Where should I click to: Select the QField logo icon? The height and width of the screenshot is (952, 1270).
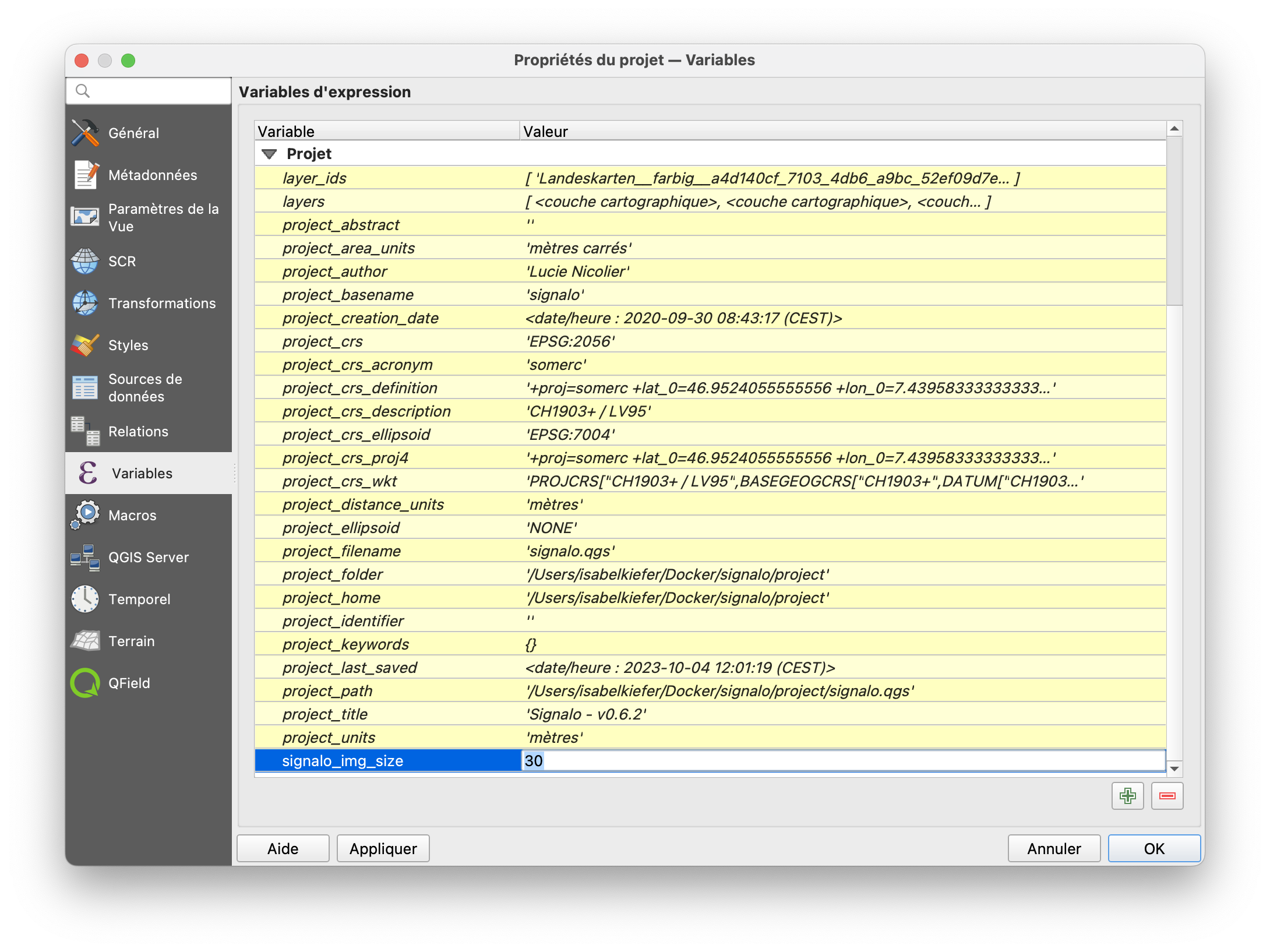point(85,683)
